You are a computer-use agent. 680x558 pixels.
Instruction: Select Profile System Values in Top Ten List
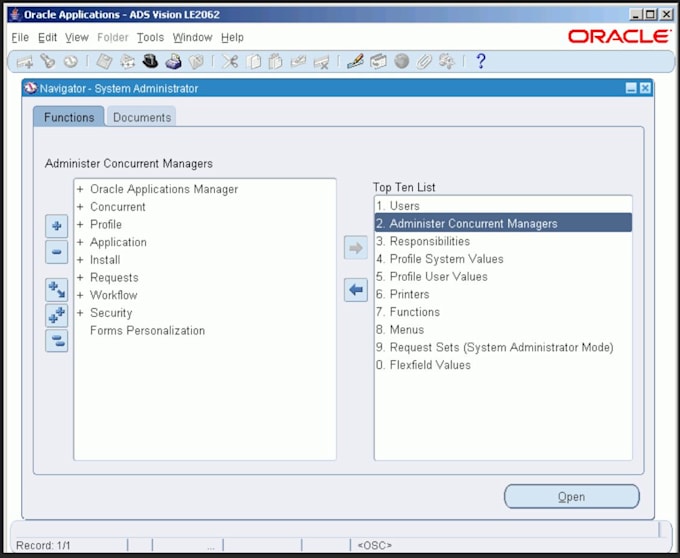coord(503,259)
